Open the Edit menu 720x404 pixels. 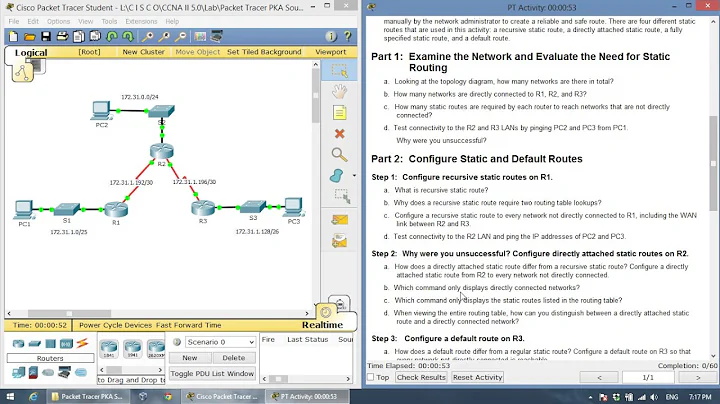click(33, 21)
